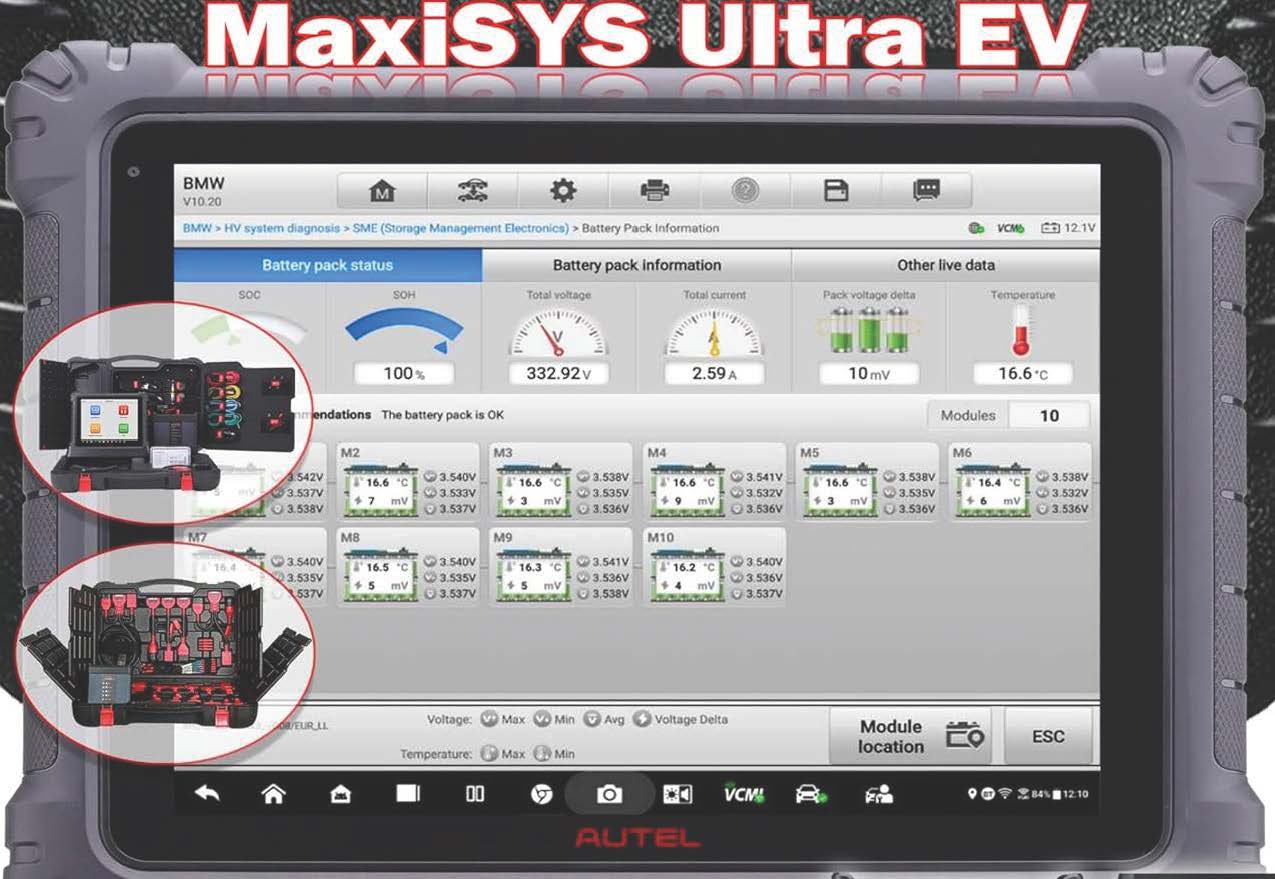Open the MaxiSYS home (M) icon
1275x879 pixels.
pos(382,191)
